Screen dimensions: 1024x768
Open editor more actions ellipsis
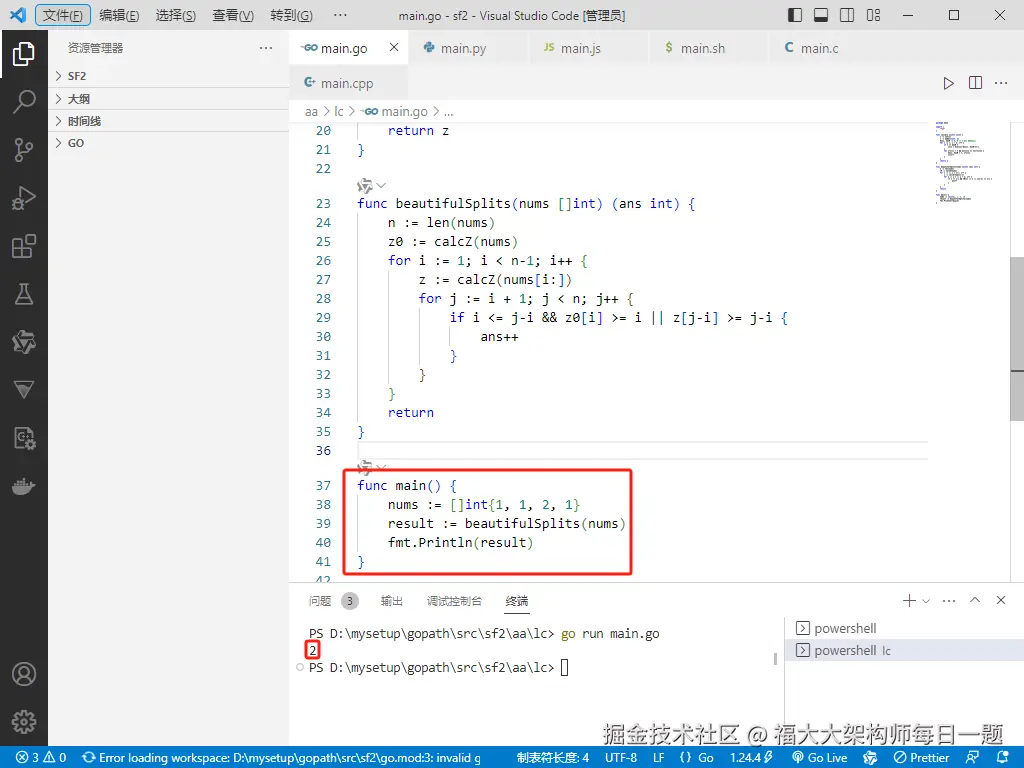(1001, 83)
